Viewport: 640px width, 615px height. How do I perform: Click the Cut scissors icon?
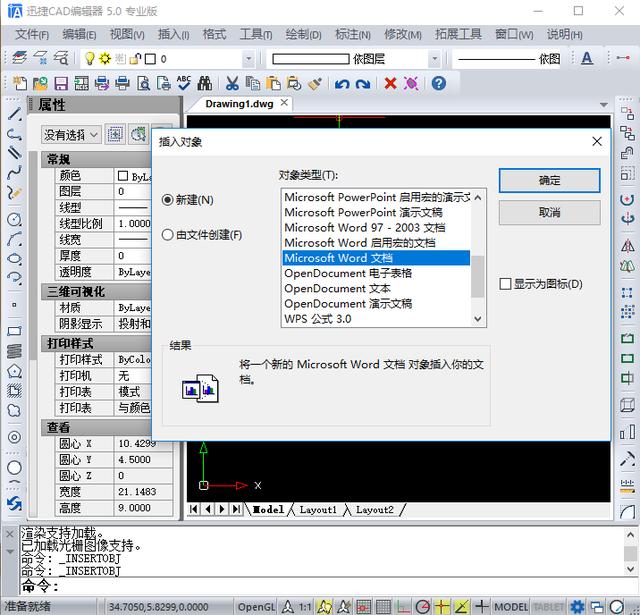tap(232, 84)
